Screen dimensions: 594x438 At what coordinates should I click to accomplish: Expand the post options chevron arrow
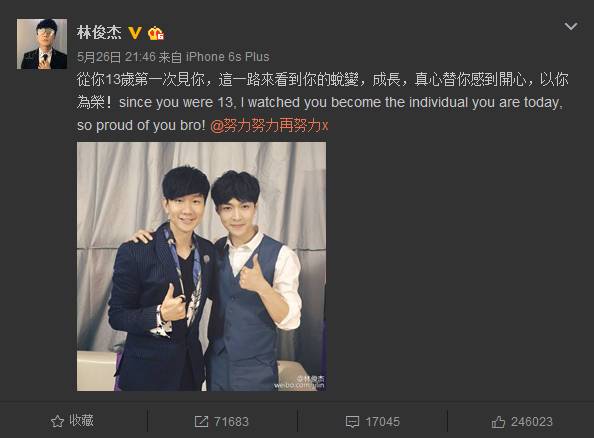(571, 26)
